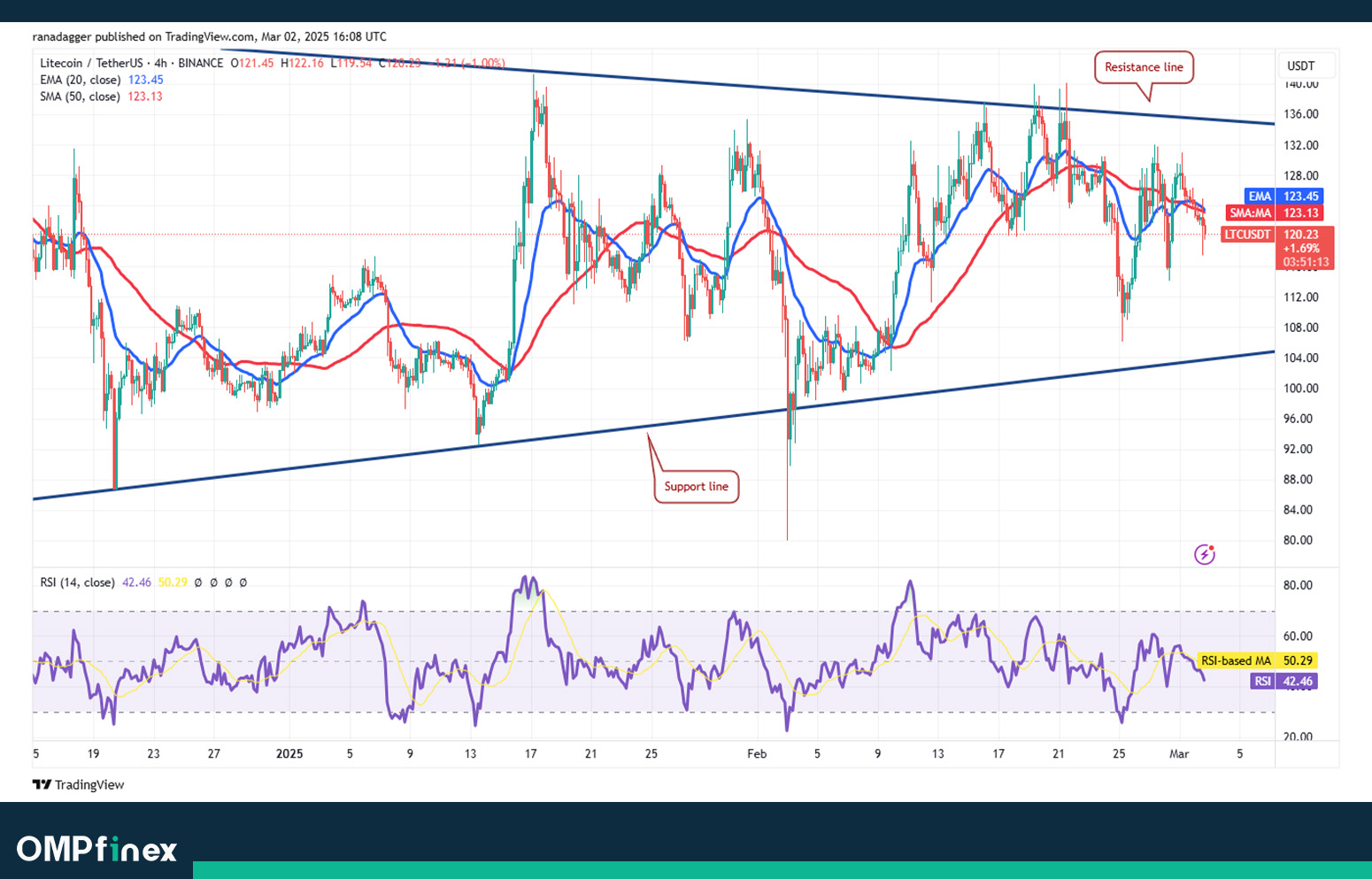Click the 100.00 price axis label
The height and width of the screenshot is (879, 1372).
pyautogui.click(x=1300, y=389)
